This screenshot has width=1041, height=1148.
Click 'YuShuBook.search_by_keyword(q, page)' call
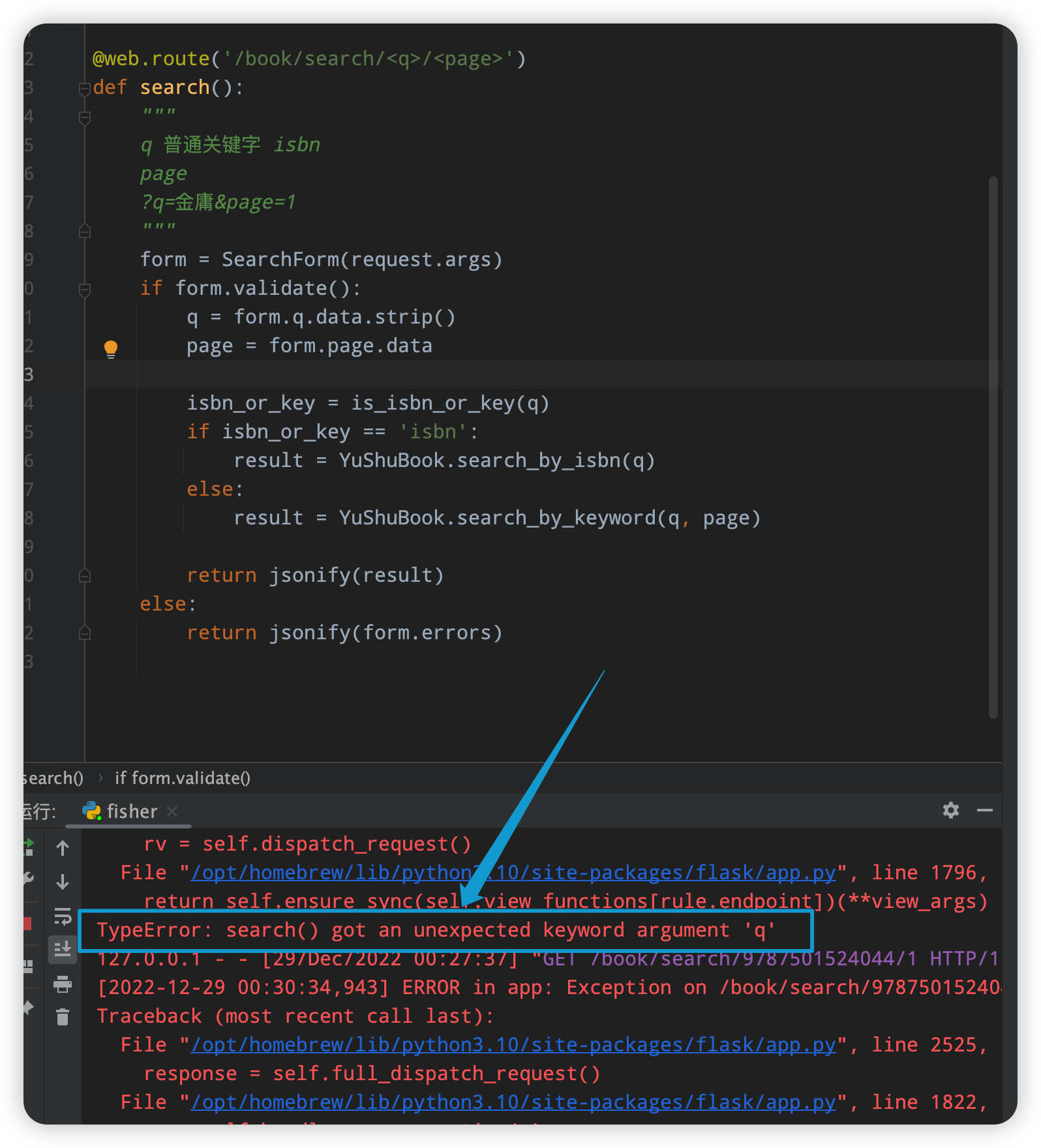click(550, 518)
